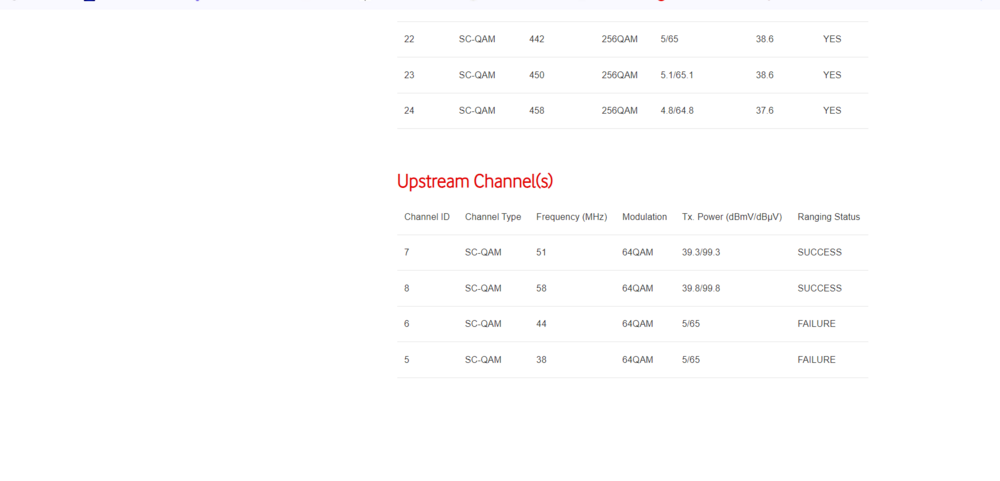Image resolution: width=1000 pixels, height=481 pixels.
Task: Select downstream channel ID 24 cell
Action: click(409, 110)
